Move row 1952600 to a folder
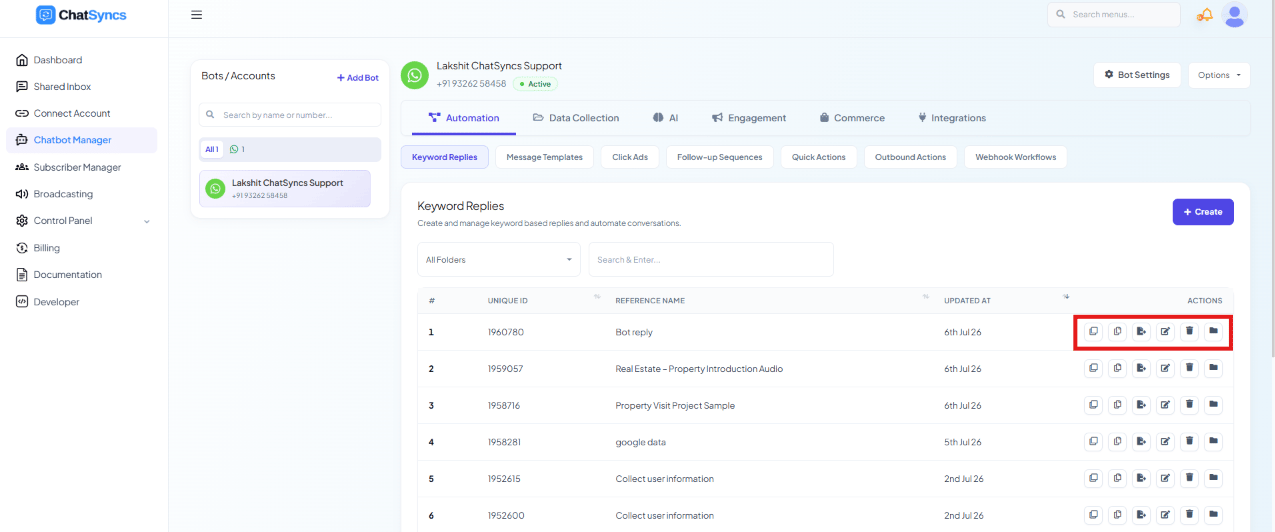 point(1213,515)
